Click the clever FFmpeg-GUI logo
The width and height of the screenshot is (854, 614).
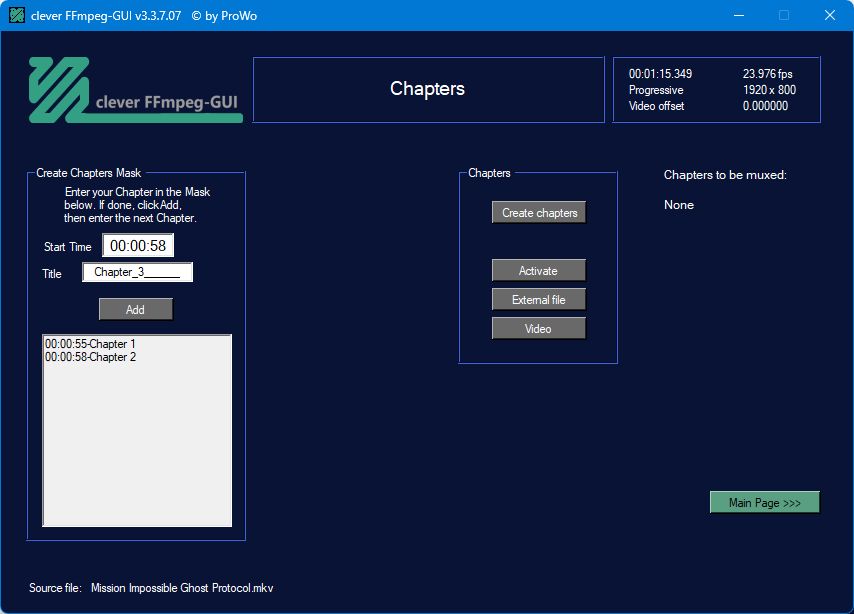click(135, 90)
